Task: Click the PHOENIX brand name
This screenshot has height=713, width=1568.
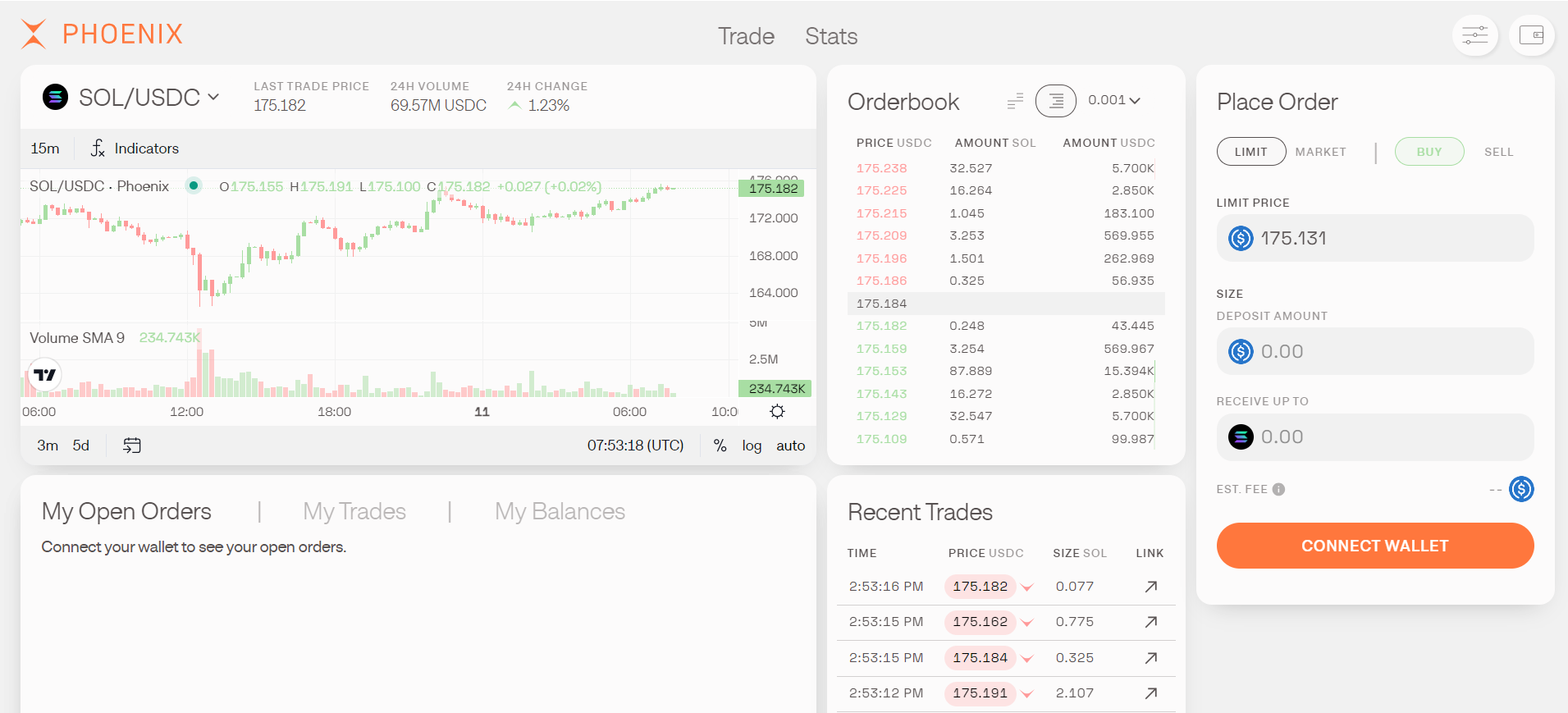Action: pyautogui.click(x=123, y=34)
